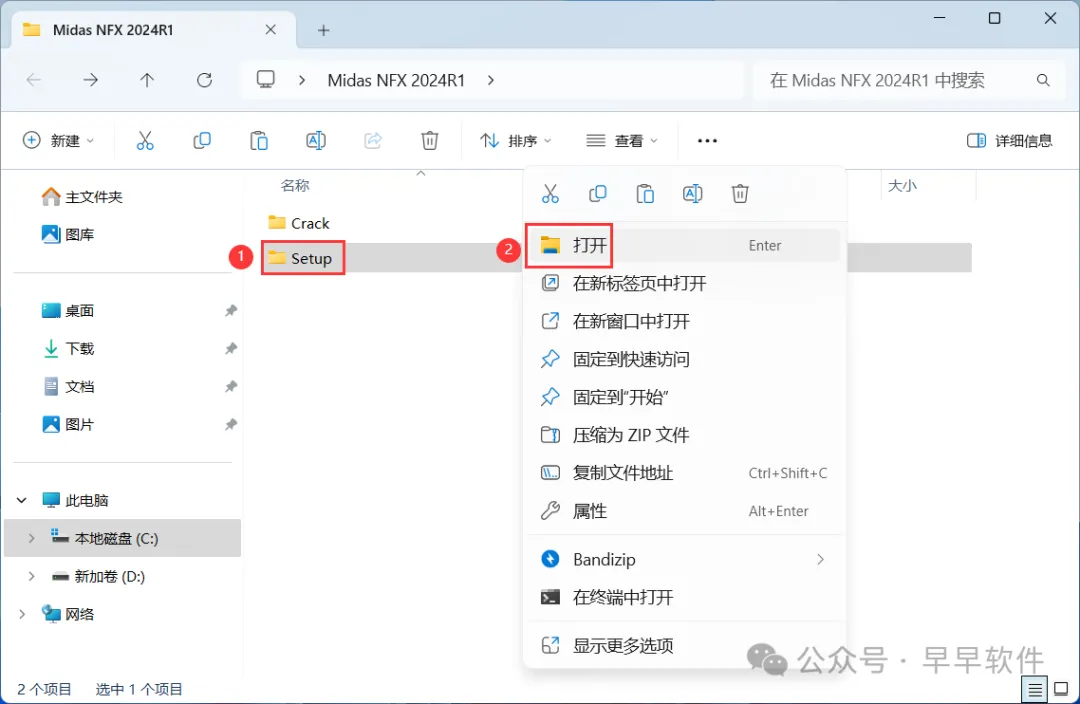Choose 固定到快速访问
Screen dimensions: 1080x704
coord(683,359)
